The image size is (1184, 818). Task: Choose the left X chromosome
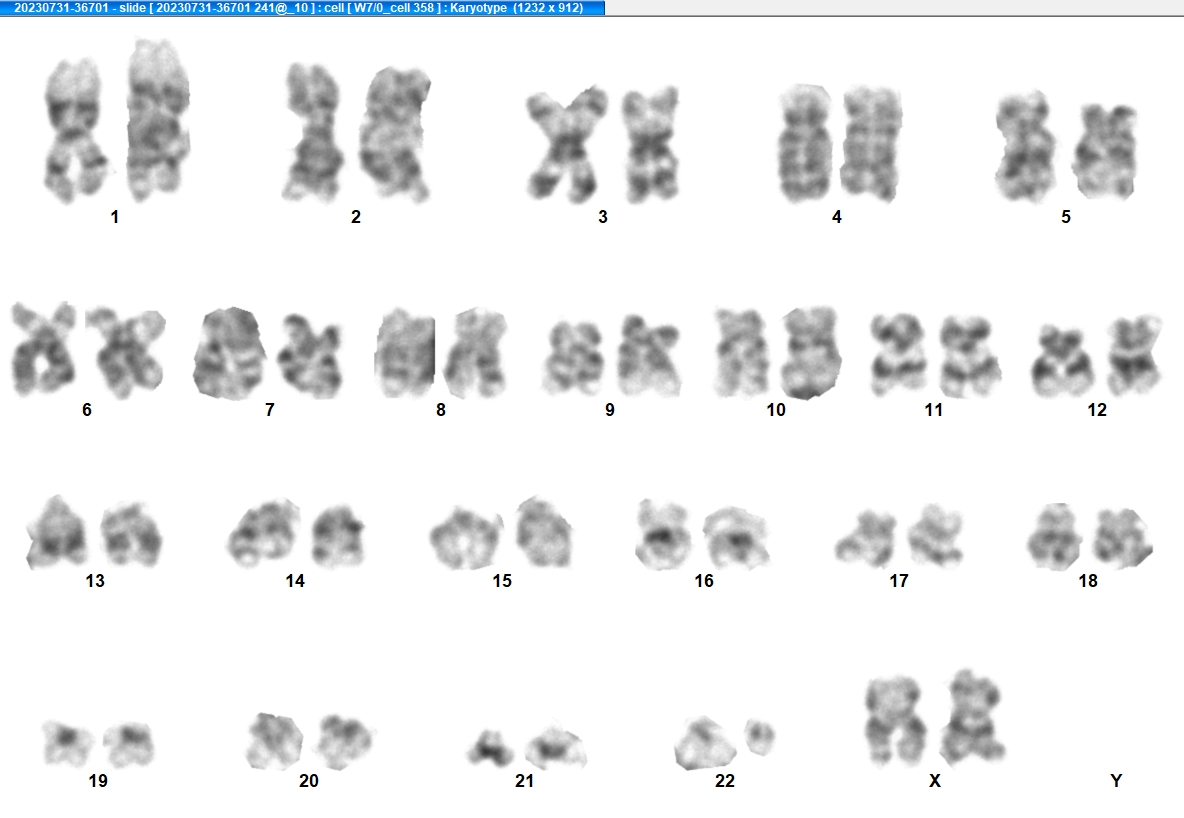point(896,721)
